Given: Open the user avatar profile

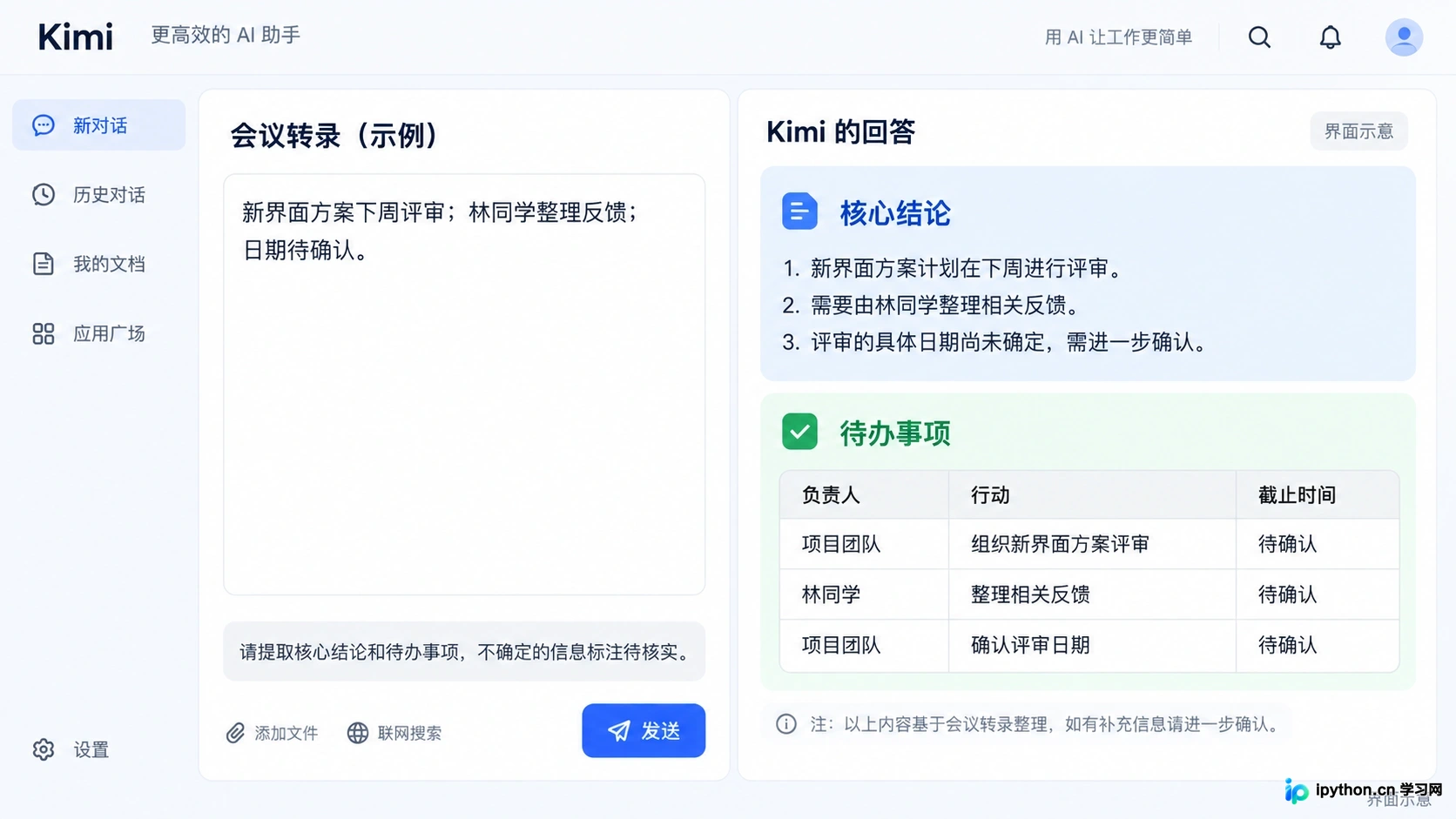Looking at the screenshot, I should coord(1404,37).
